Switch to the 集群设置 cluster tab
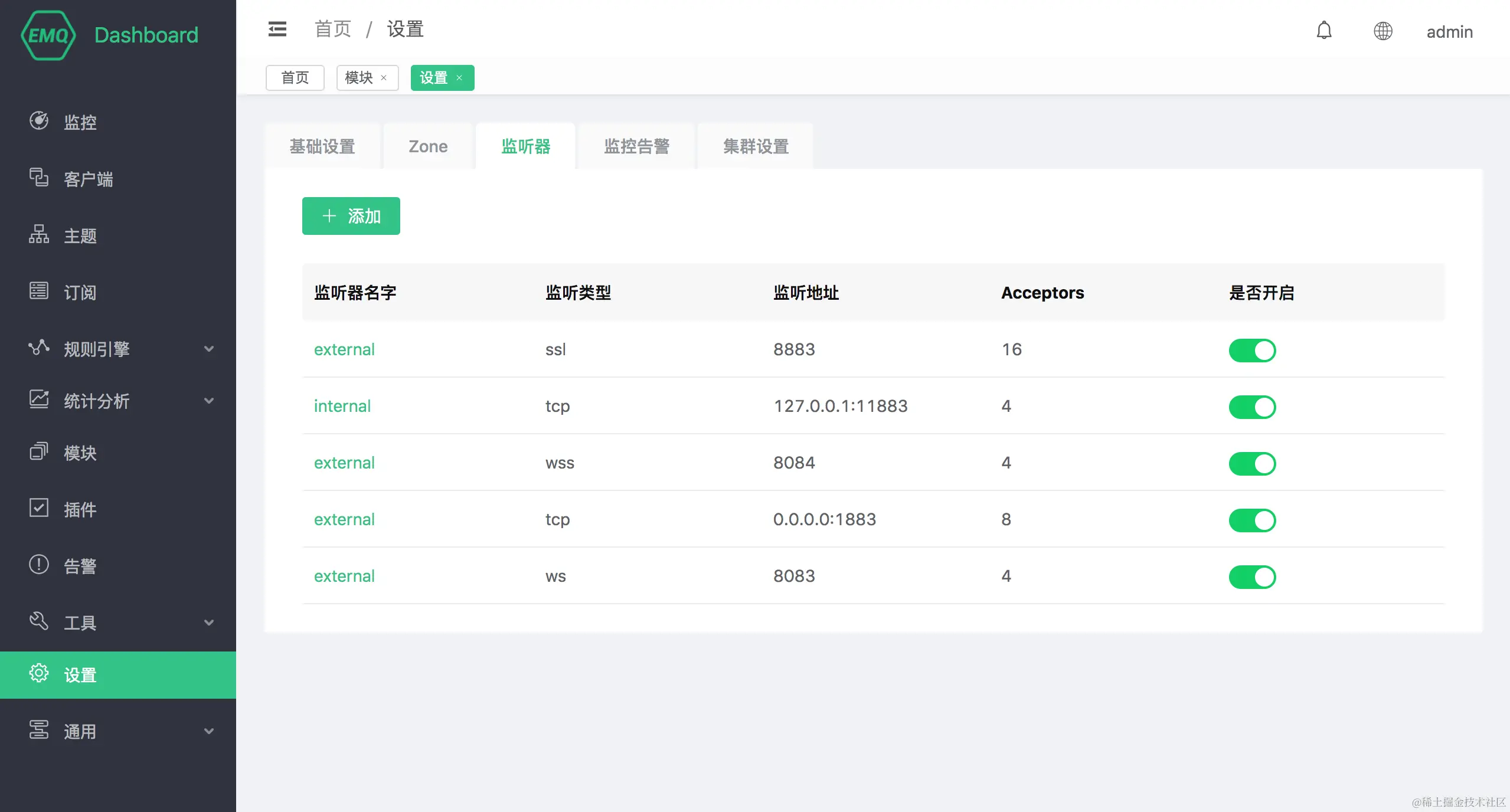Viewport: 1510px width, 812px height. (756, 146)
